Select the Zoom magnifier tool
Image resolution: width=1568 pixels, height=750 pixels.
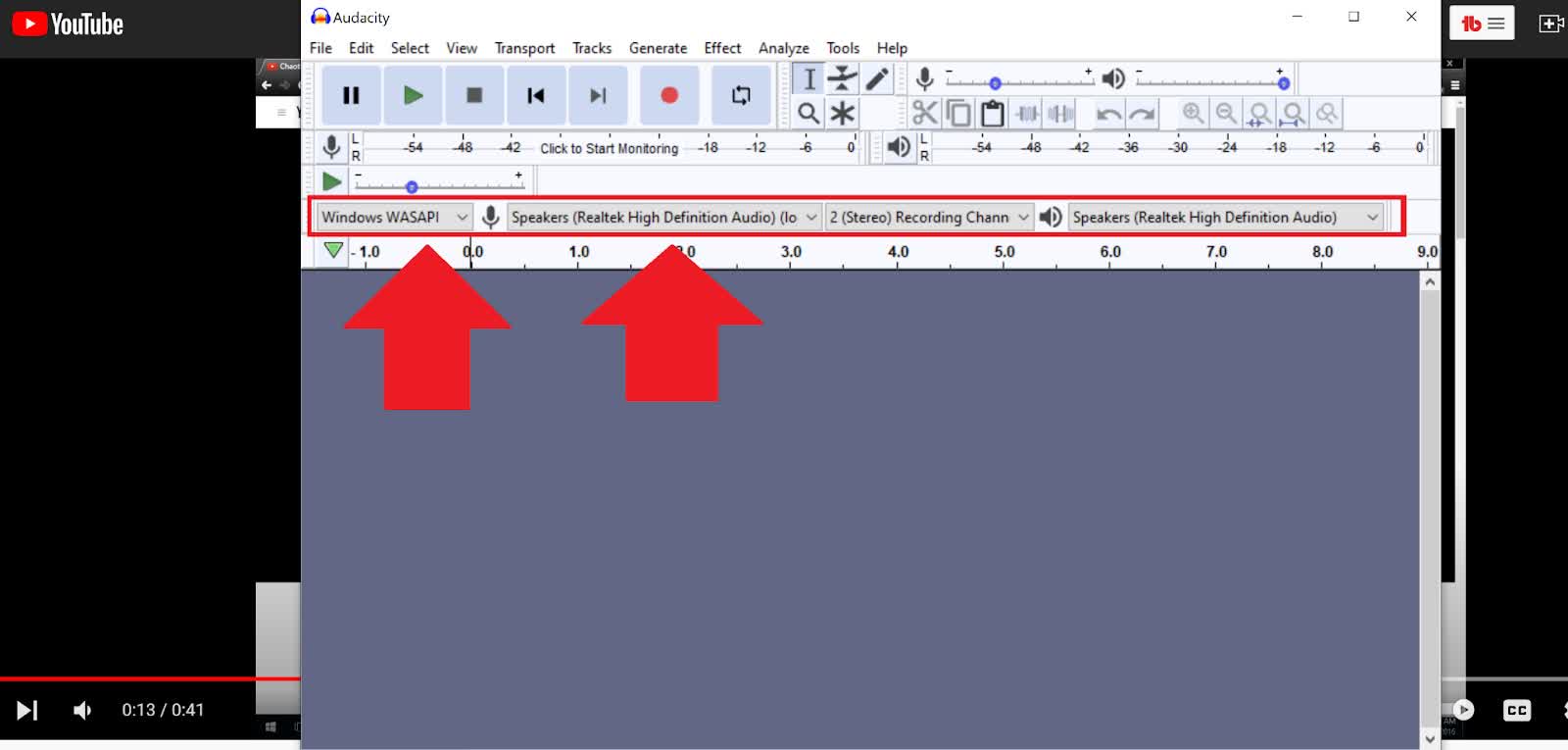tap(808, 113)
